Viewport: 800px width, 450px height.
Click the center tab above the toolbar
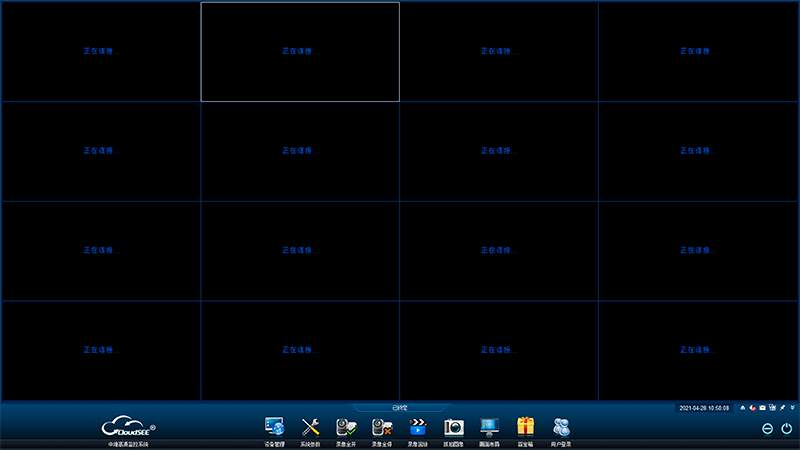click(400, 408)
